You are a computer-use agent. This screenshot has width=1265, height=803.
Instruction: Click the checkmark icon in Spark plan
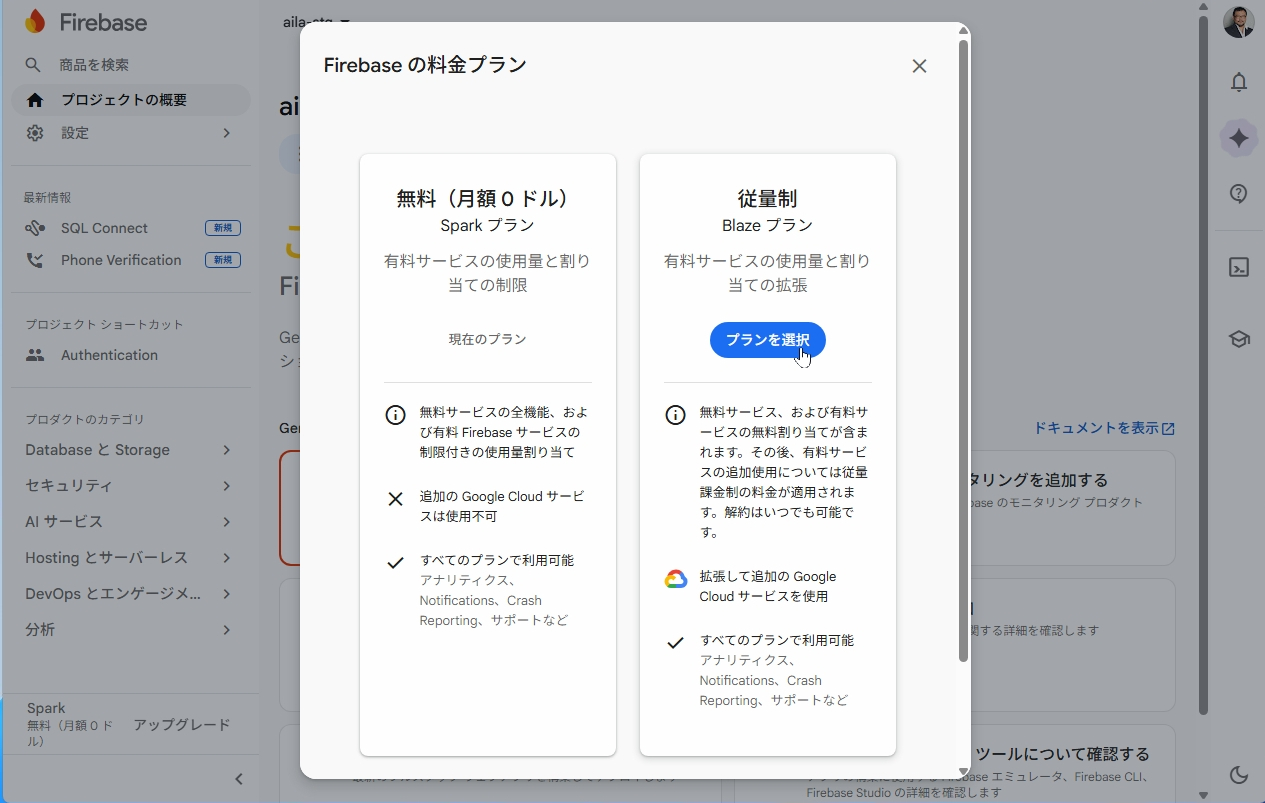click(x=395, y=563)
